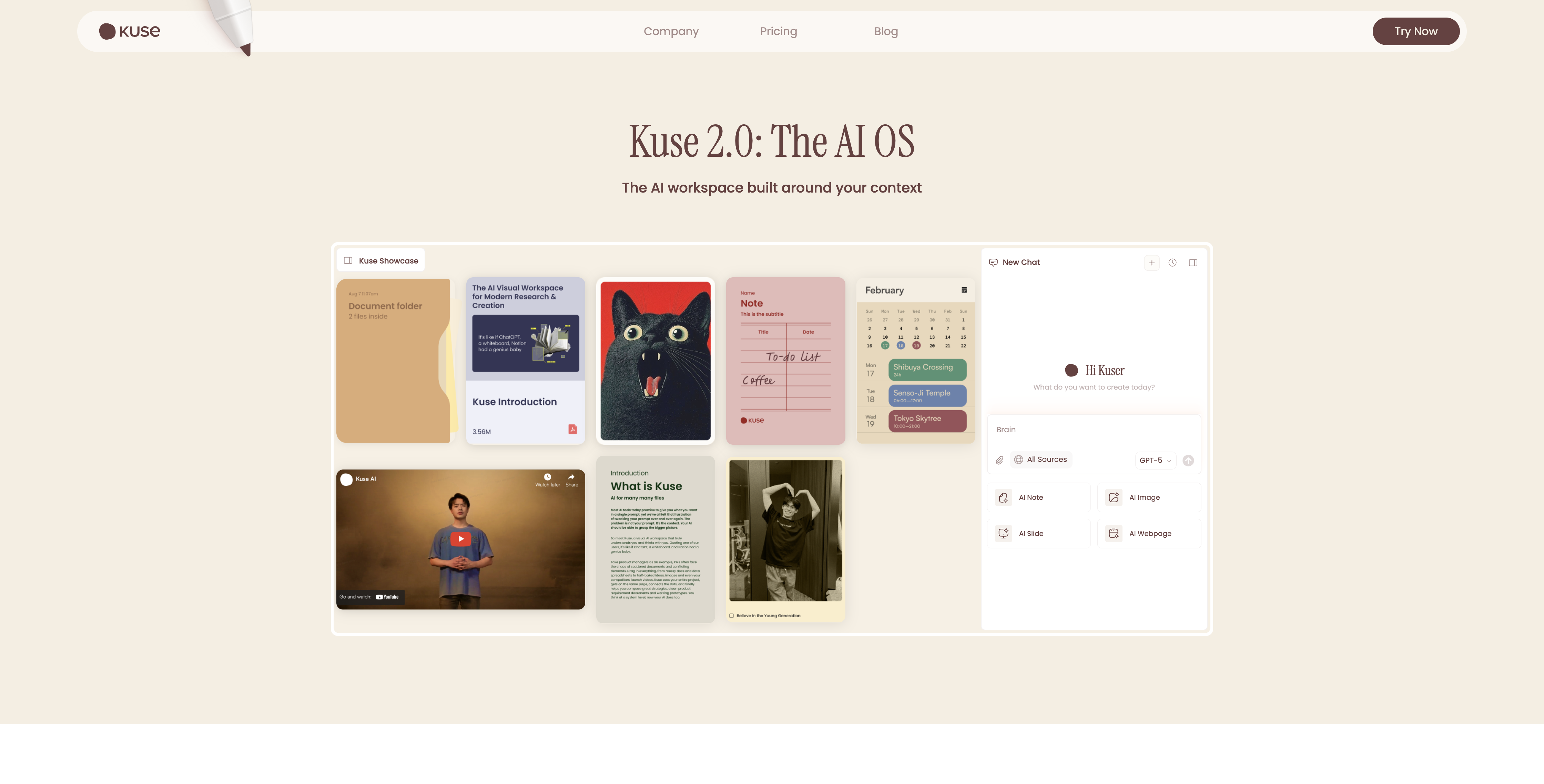Toggle chat side panel icon
The height and width of the screenshot is (784, 1544).
[1193, 263]
